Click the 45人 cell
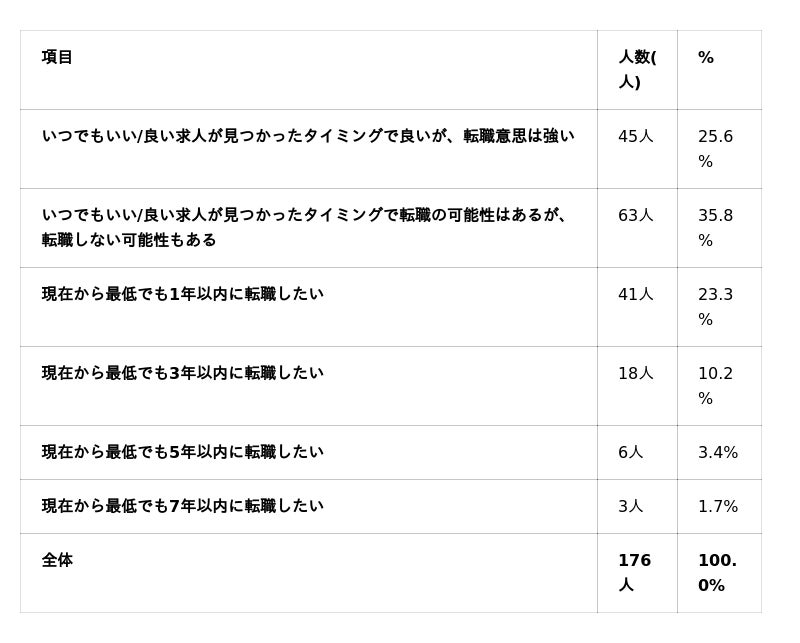Screen dimensions: 800x643 click(x=635, y=136)
